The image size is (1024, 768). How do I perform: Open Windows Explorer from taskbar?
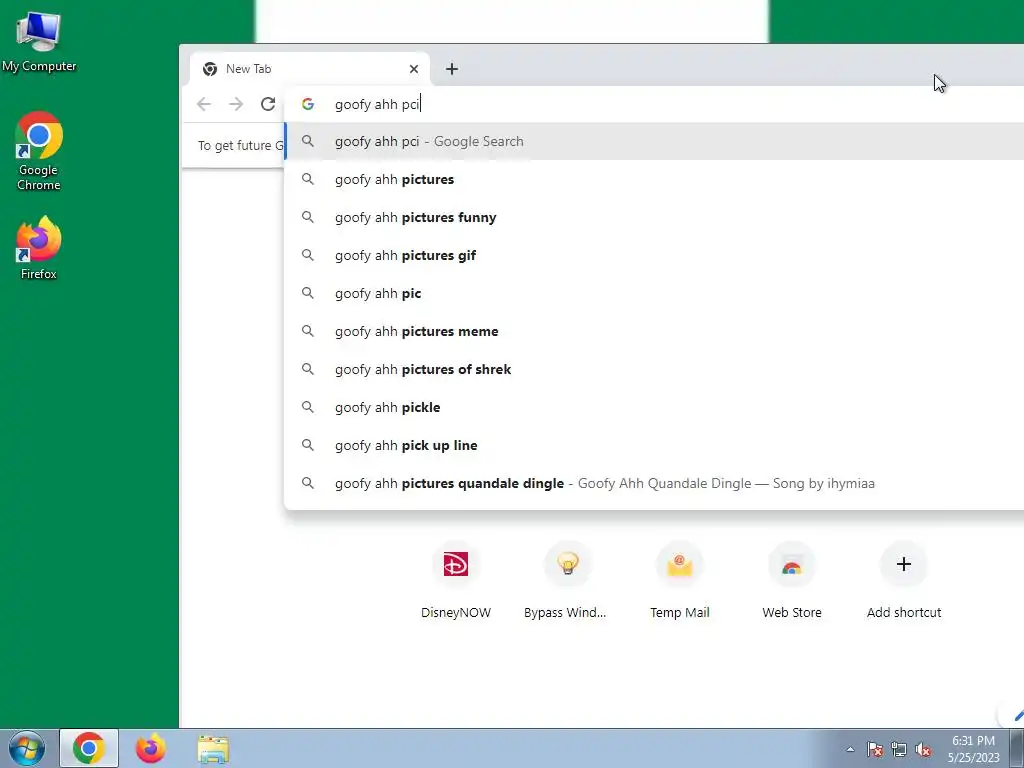pos(213,749)
